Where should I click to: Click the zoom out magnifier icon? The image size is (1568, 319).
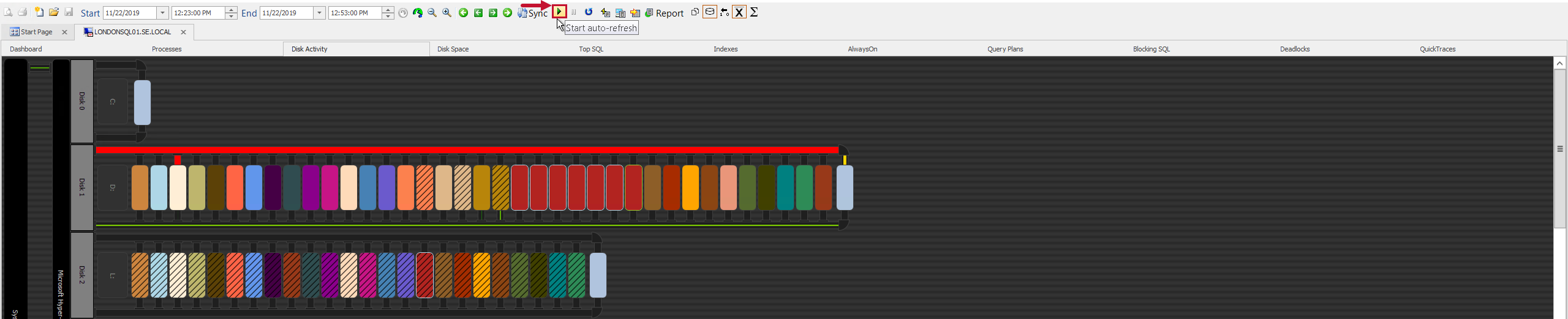[x=432, y=13]
